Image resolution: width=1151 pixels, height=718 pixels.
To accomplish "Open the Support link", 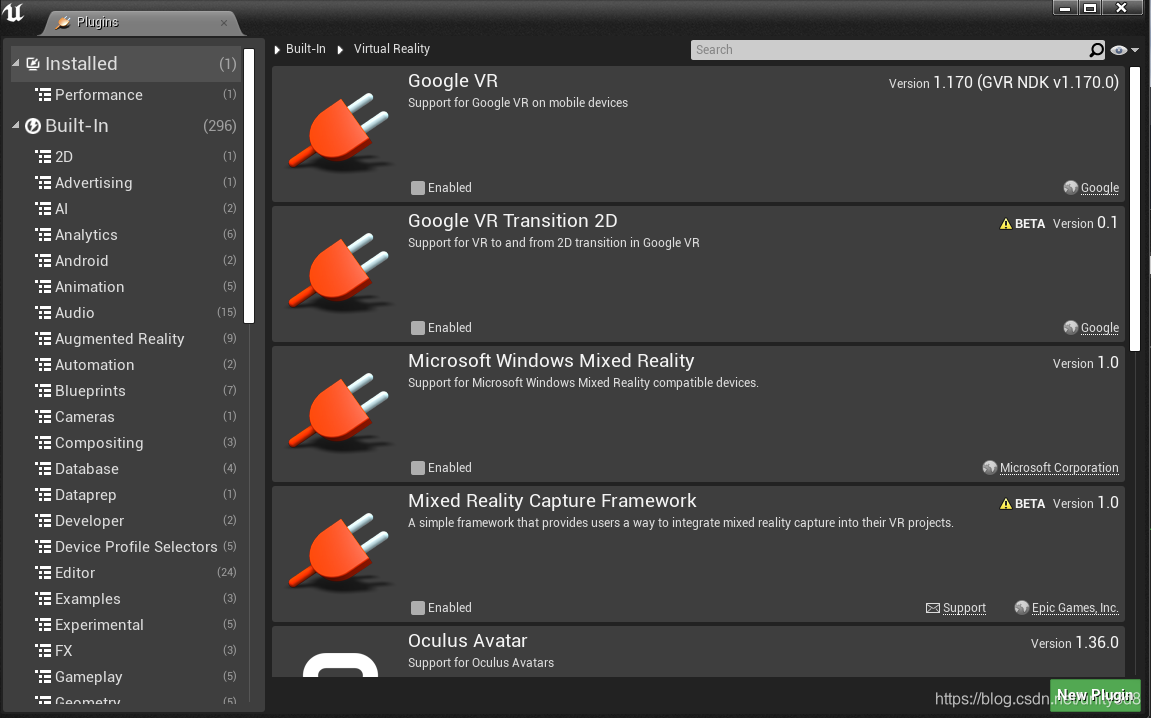I will point(964,608).
